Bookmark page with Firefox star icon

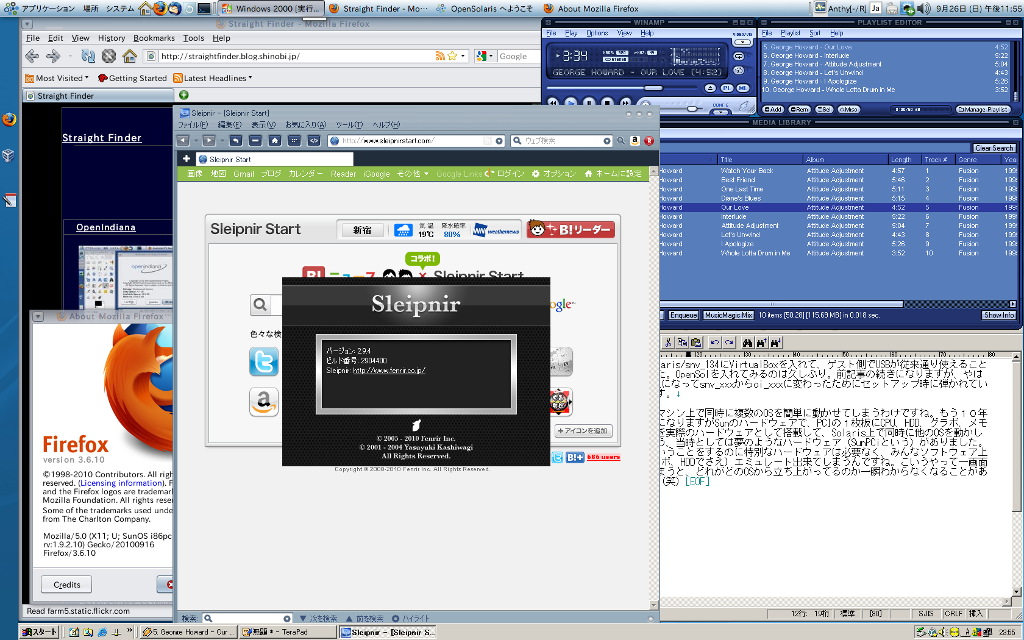click(x=452, y=56)
